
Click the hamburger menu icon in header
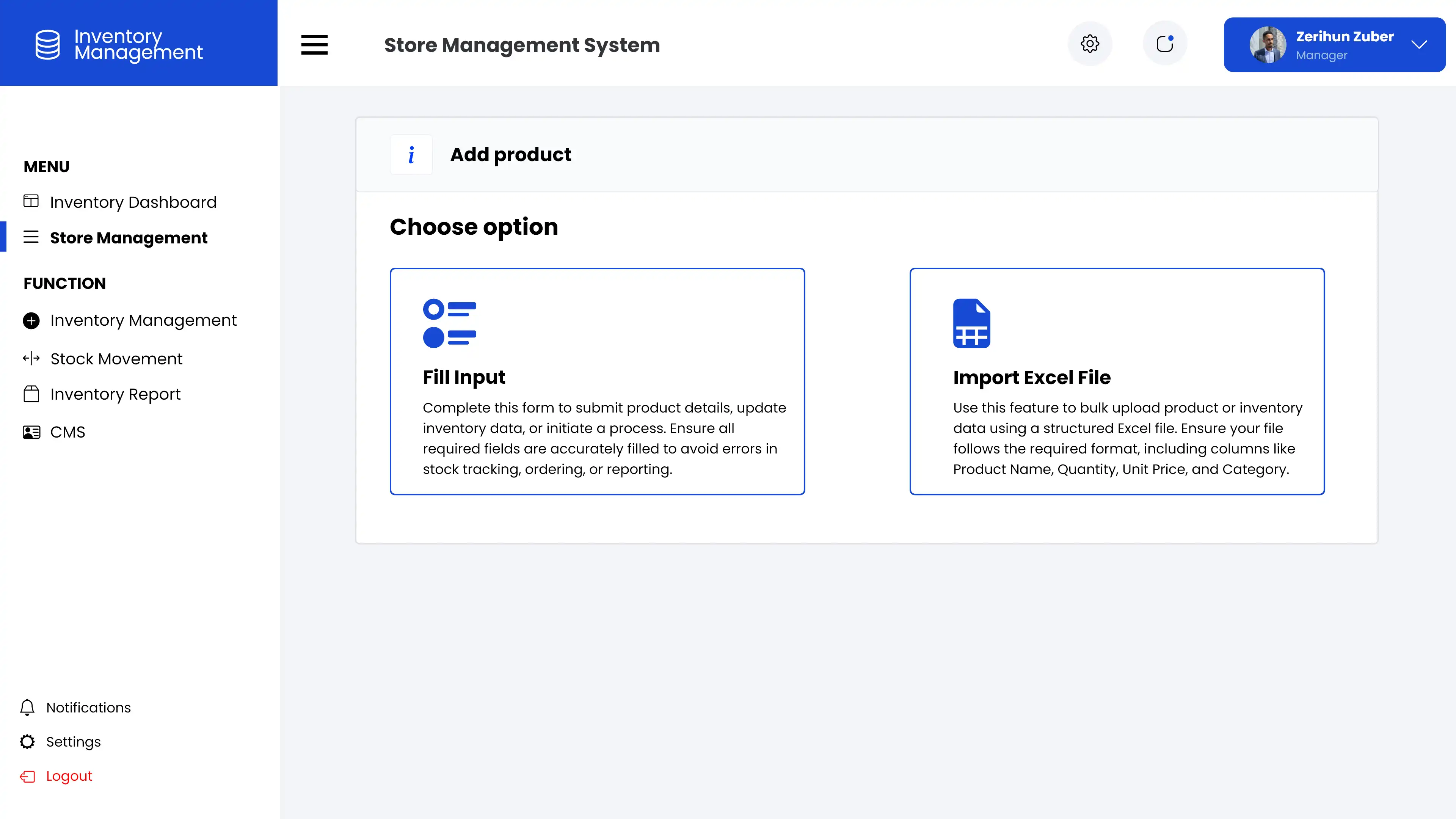314,45
